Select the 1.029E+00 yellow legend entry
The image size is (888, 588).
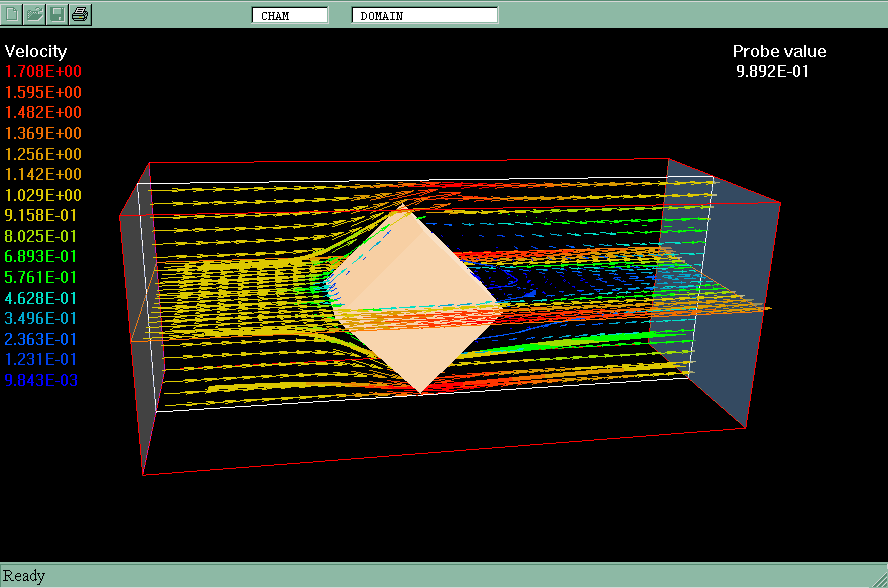coord(44,195)
